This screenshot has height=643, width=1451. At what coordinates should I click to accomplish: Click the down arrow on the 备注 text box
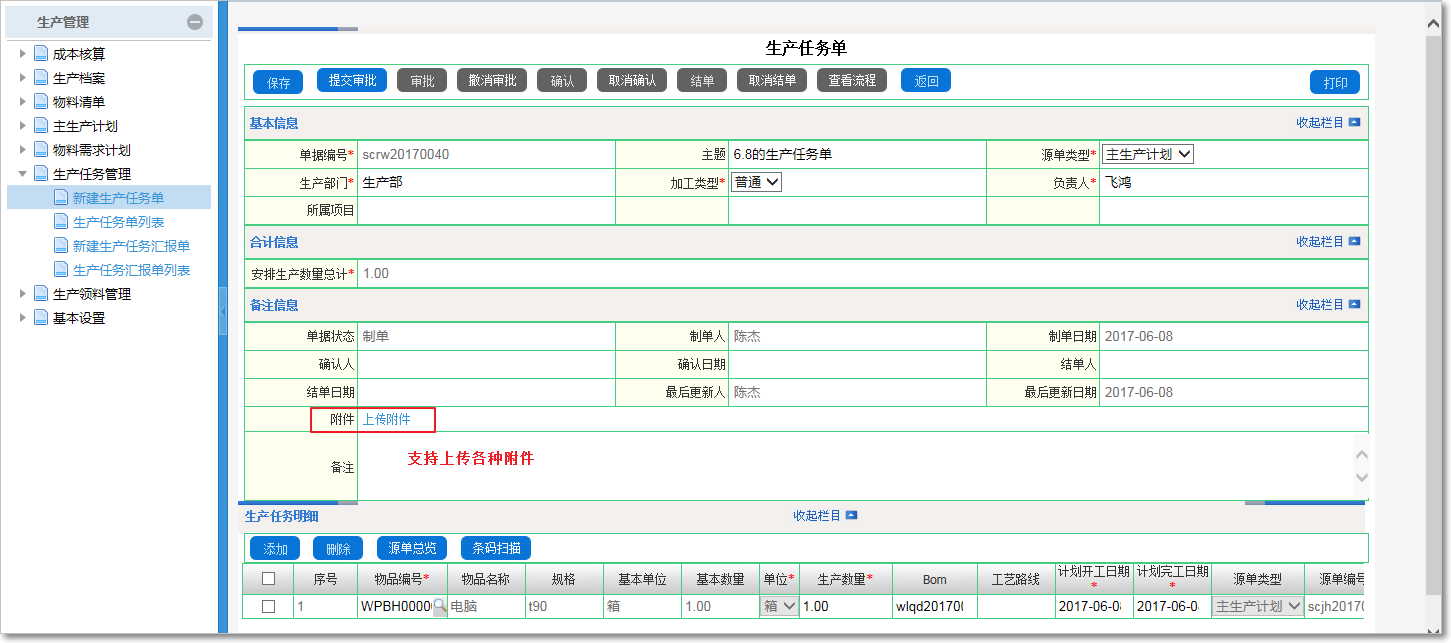point(1361,479)
